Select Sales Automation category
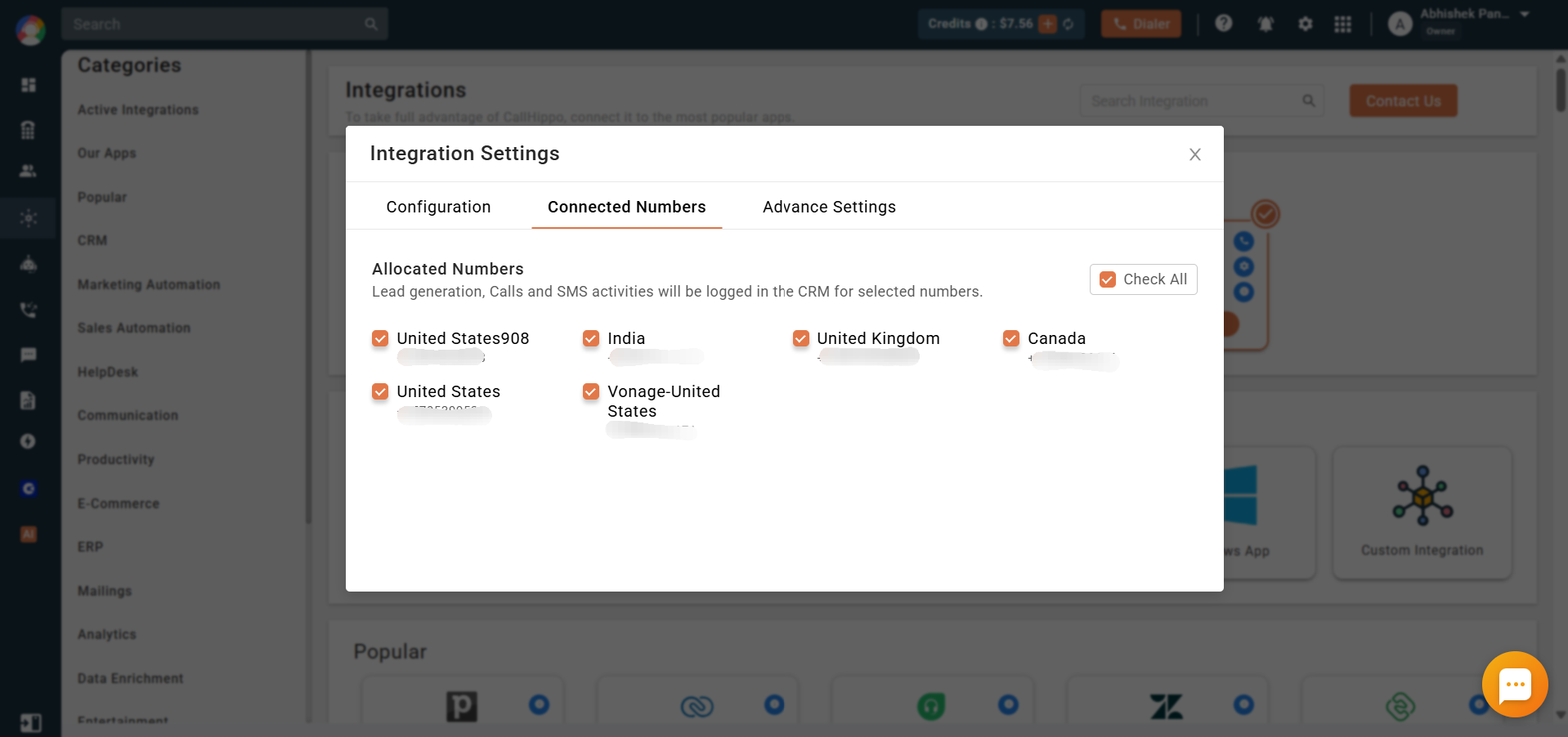This screenshot has width=1568, height=737. (134, 328)
